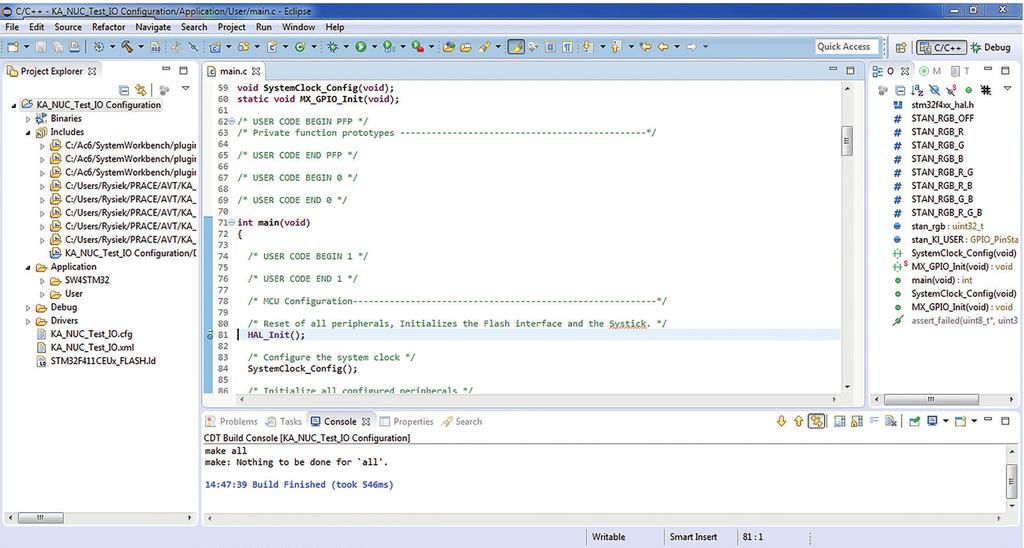1024x548 pixels.
Task: Toggle Show Console on output icon
Action: tap(839, 421)
